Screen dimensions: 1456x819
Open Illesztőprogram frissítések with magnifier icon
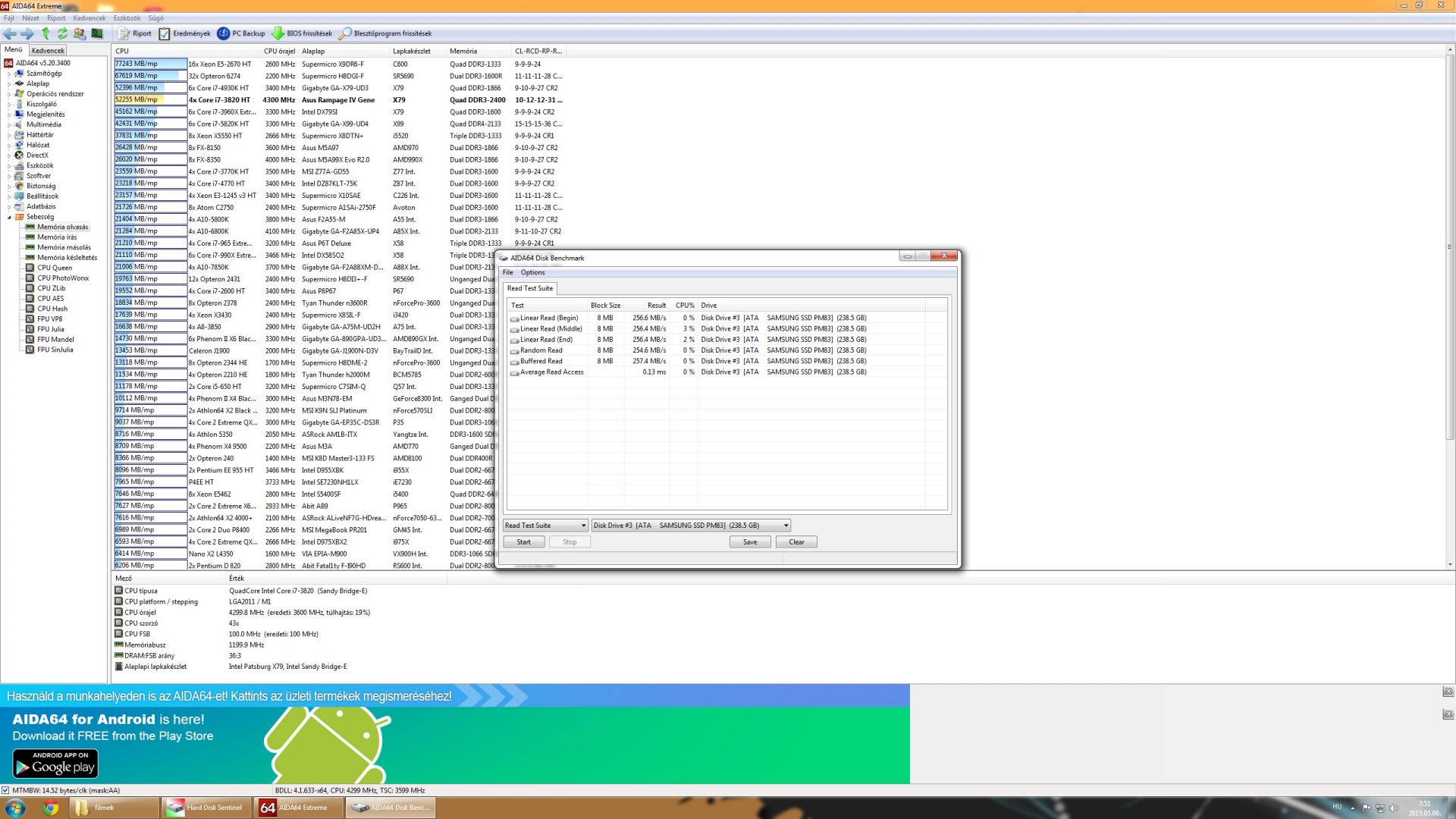[x=345, y=33]
